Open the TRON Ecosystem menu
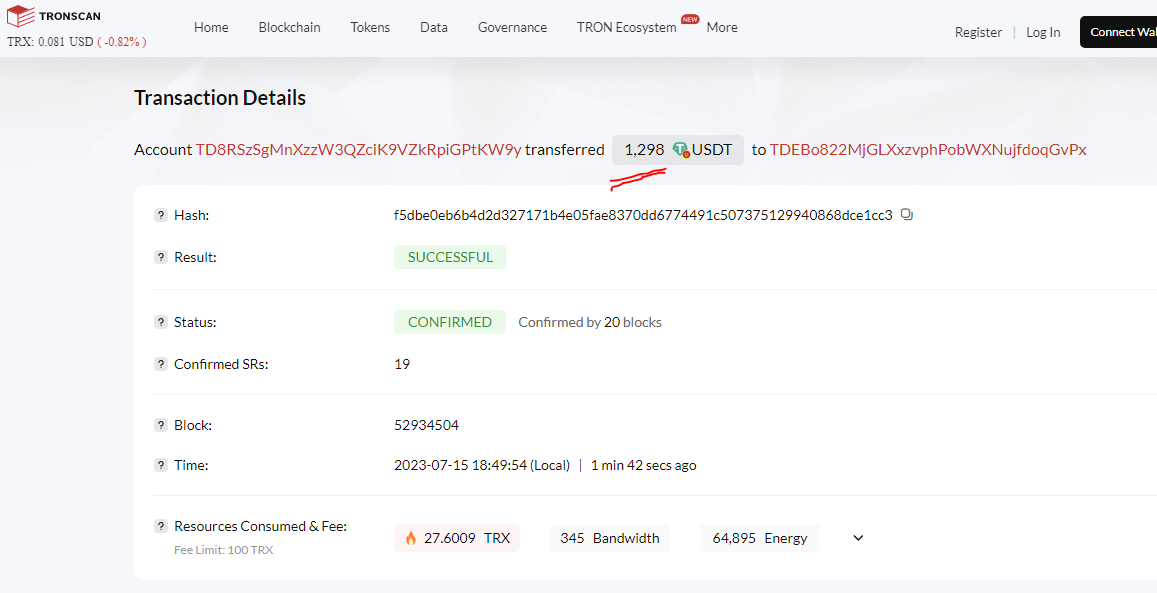 coord(626,27)
